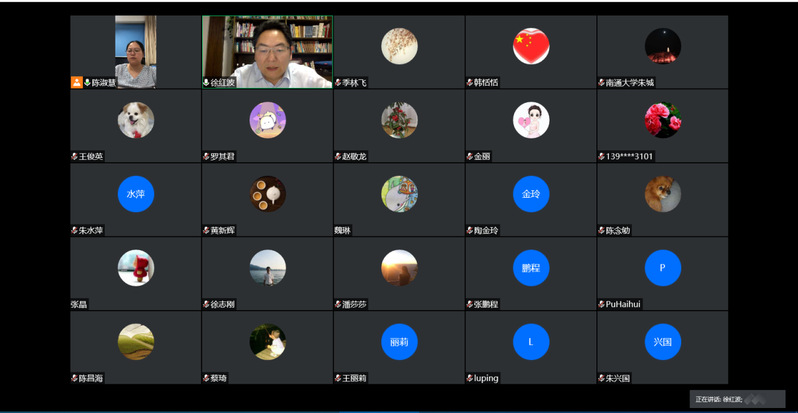This screenshot has width=798, height=413.
Task: Click the muted mic icon beside 朱水萍
Action: coord(74,230)
